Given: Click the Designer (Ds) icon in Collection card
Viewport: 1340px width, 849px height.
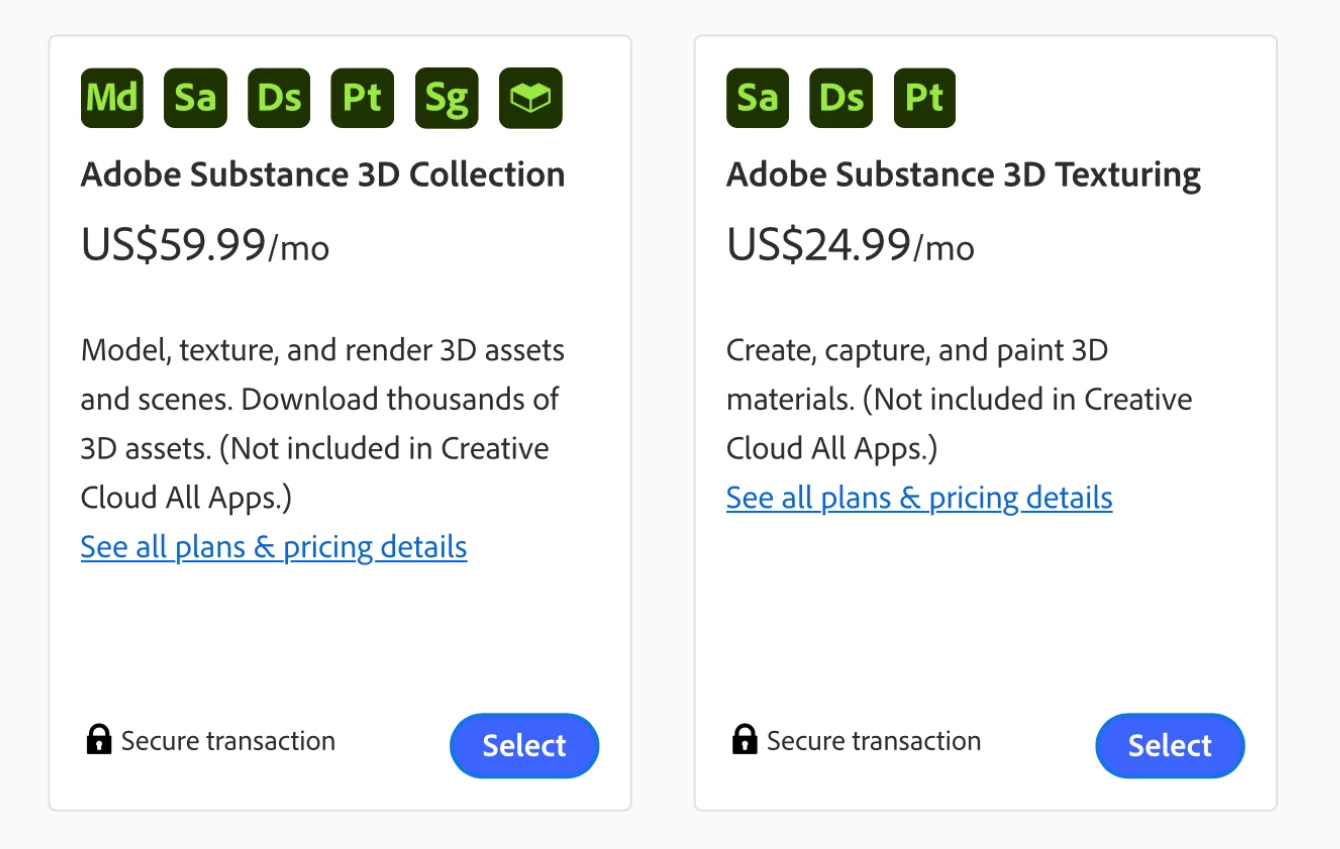Looking at the screenshot, I should coord(279,98).
